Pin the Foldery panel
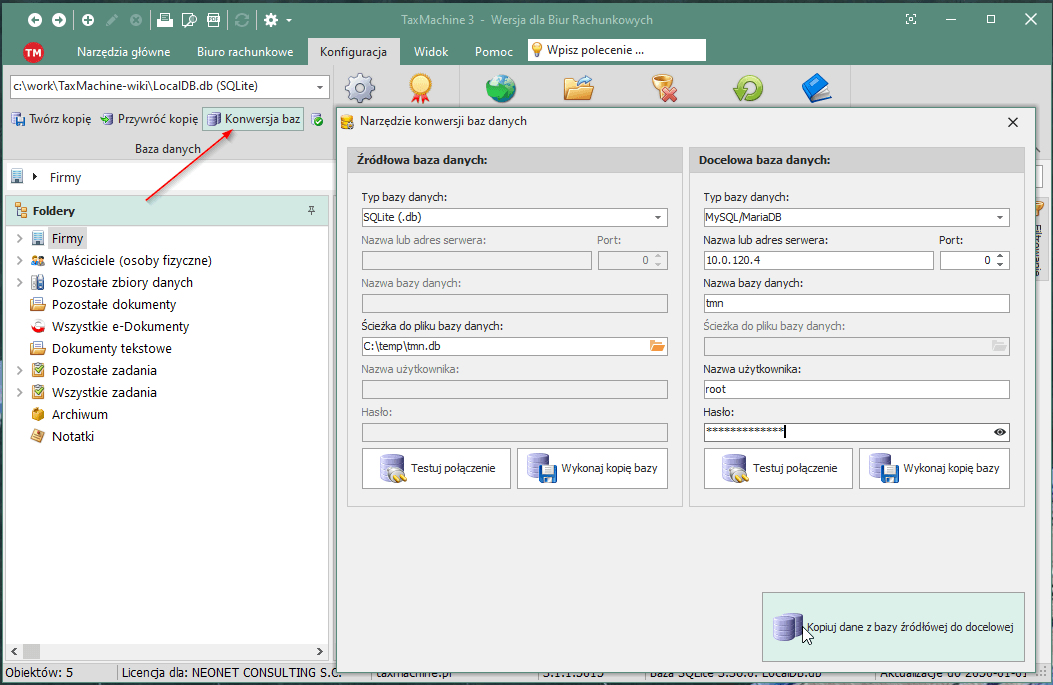The height and width of the screenshot is (685, 1053). (311, 211)
